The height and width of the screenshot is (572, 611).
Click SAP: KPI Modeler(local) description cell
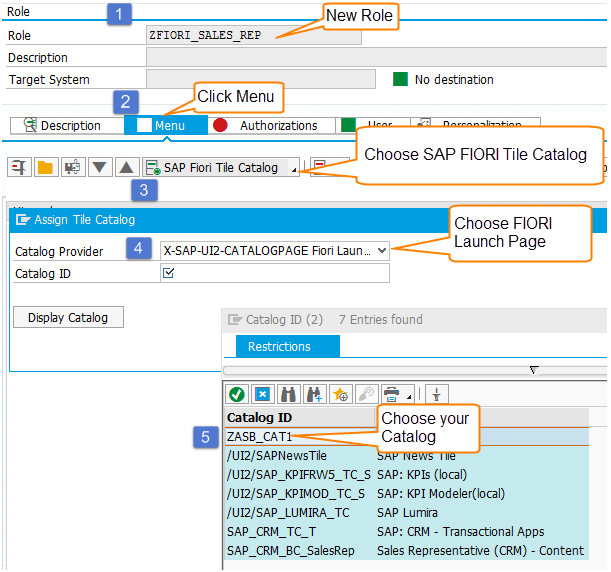(441, 494)
